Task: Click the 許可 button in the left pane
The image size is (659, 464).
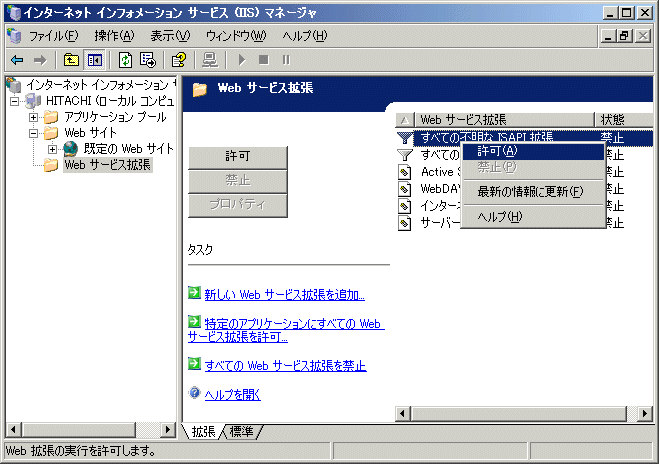Action: coord(238,157)
